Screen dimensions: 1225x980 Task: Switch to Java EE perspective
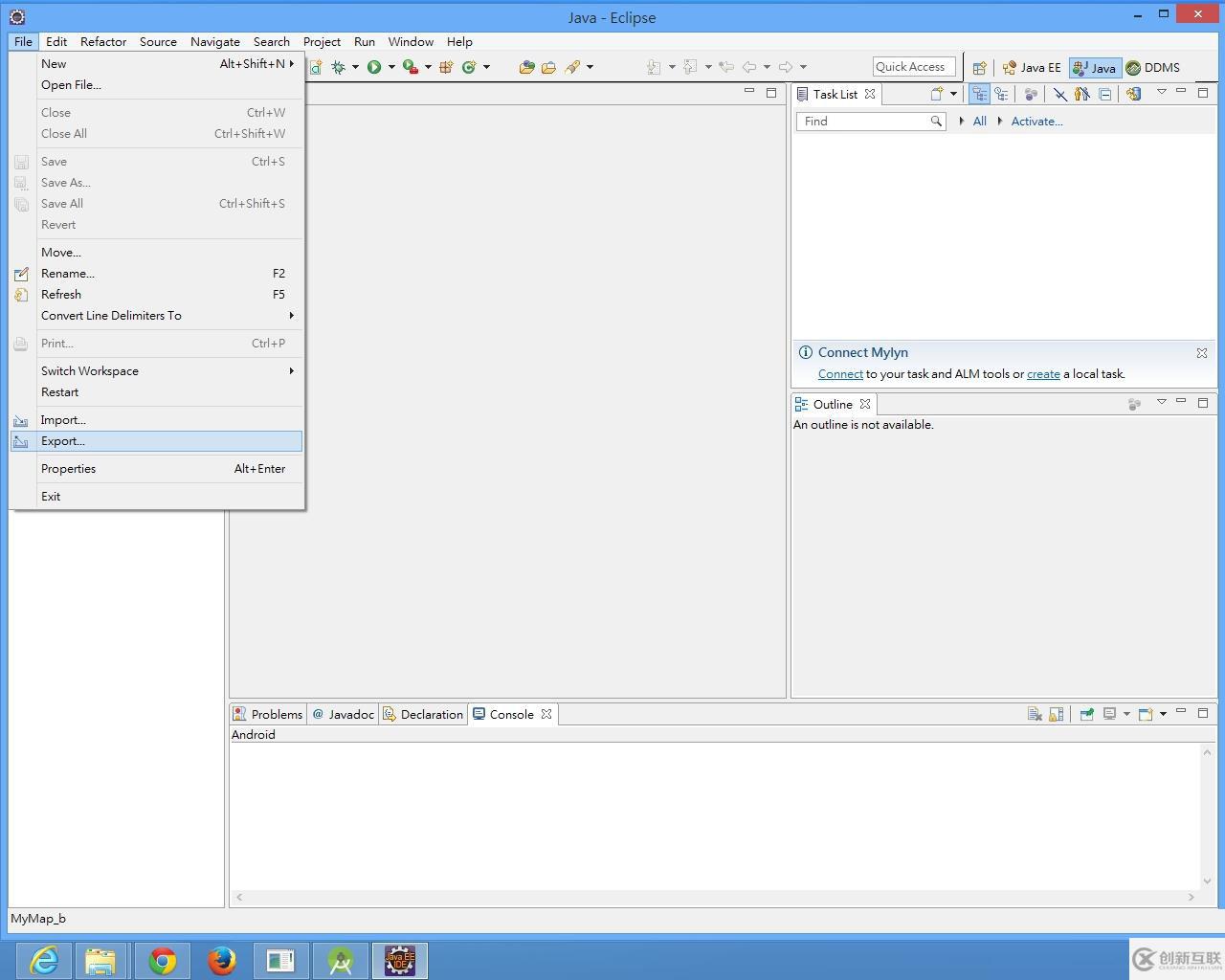click(1032, 68)
